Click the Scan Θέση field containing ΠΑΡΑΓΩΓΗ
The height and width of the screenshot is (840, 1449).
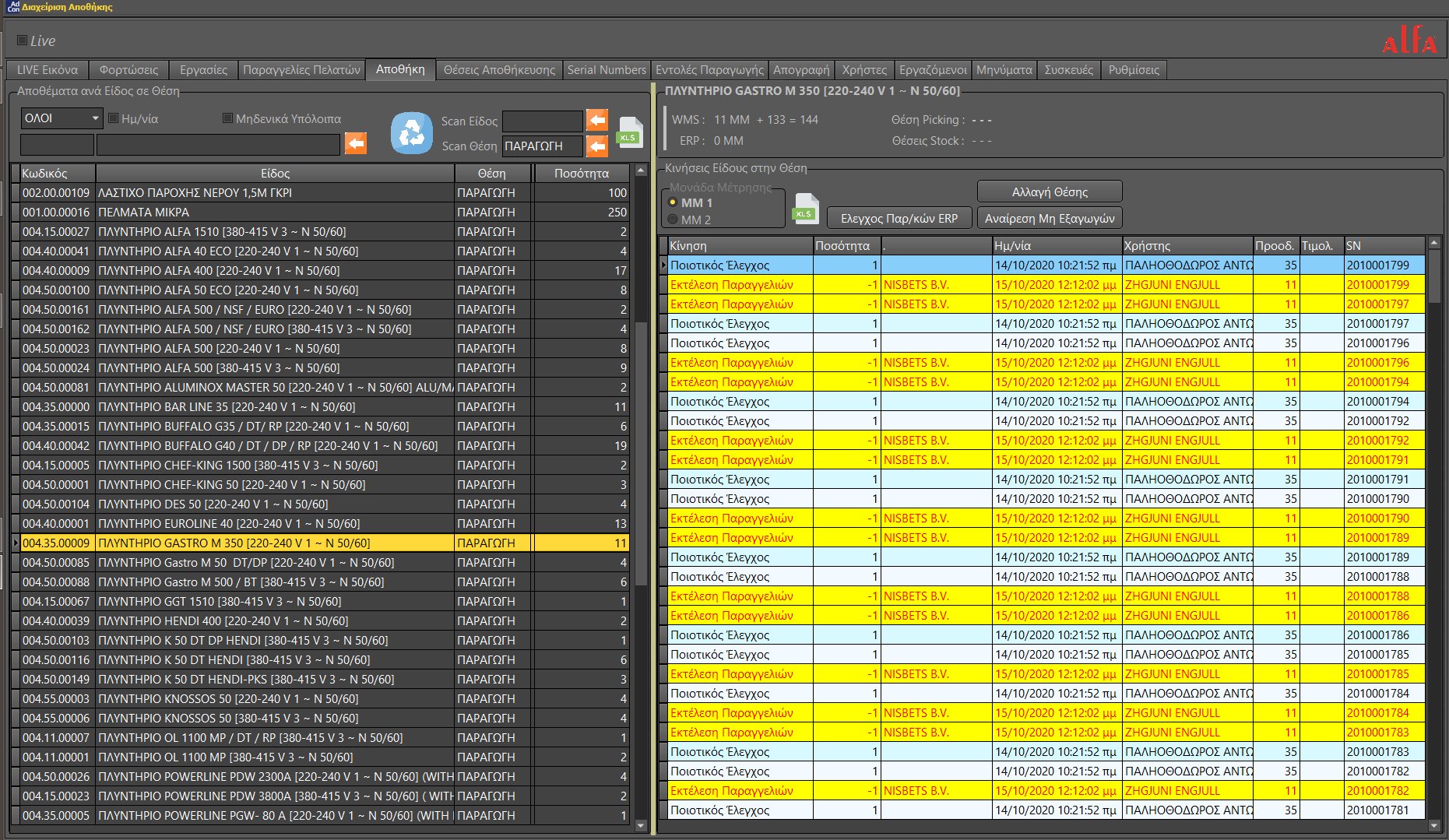pyautogui.click(x=543, y=146)
